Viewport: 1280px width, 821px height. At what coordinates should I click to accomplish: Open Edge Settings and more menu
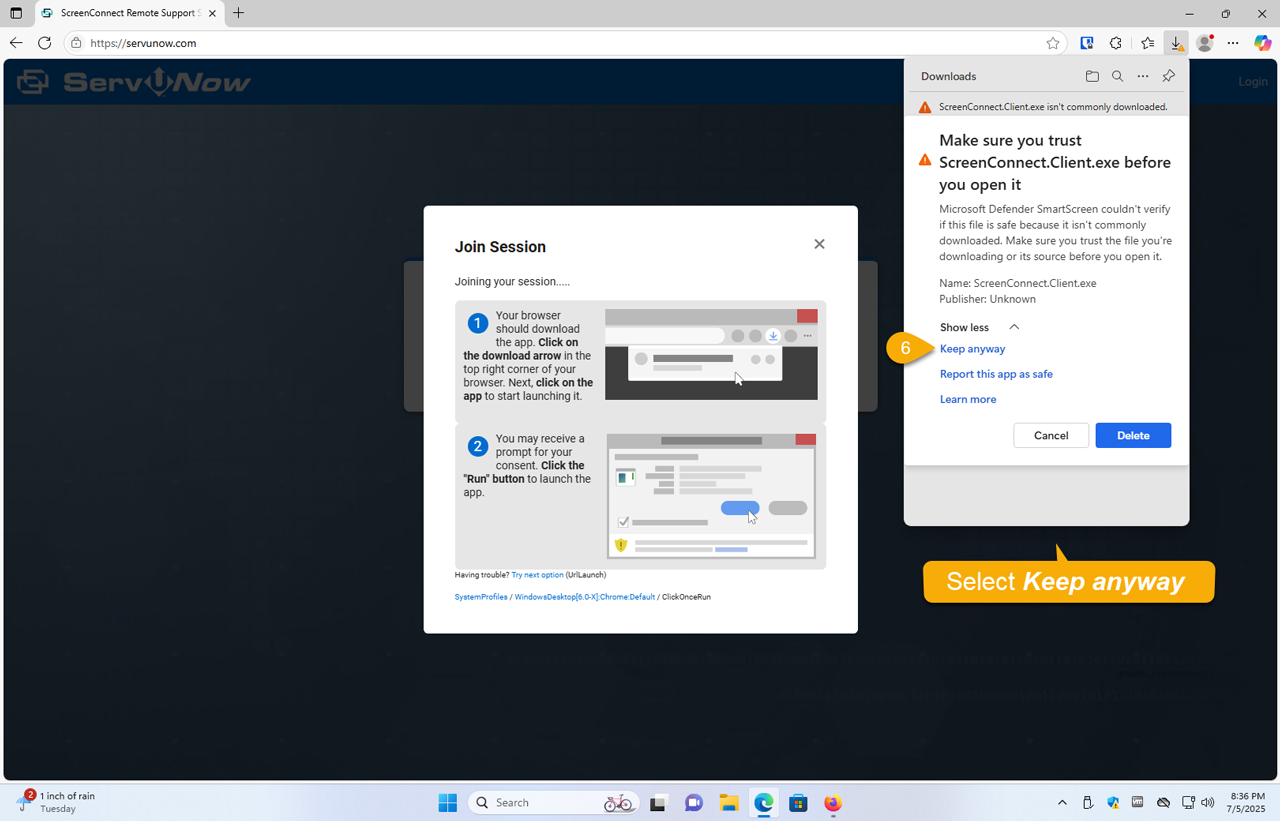(x=1233, y=43)
